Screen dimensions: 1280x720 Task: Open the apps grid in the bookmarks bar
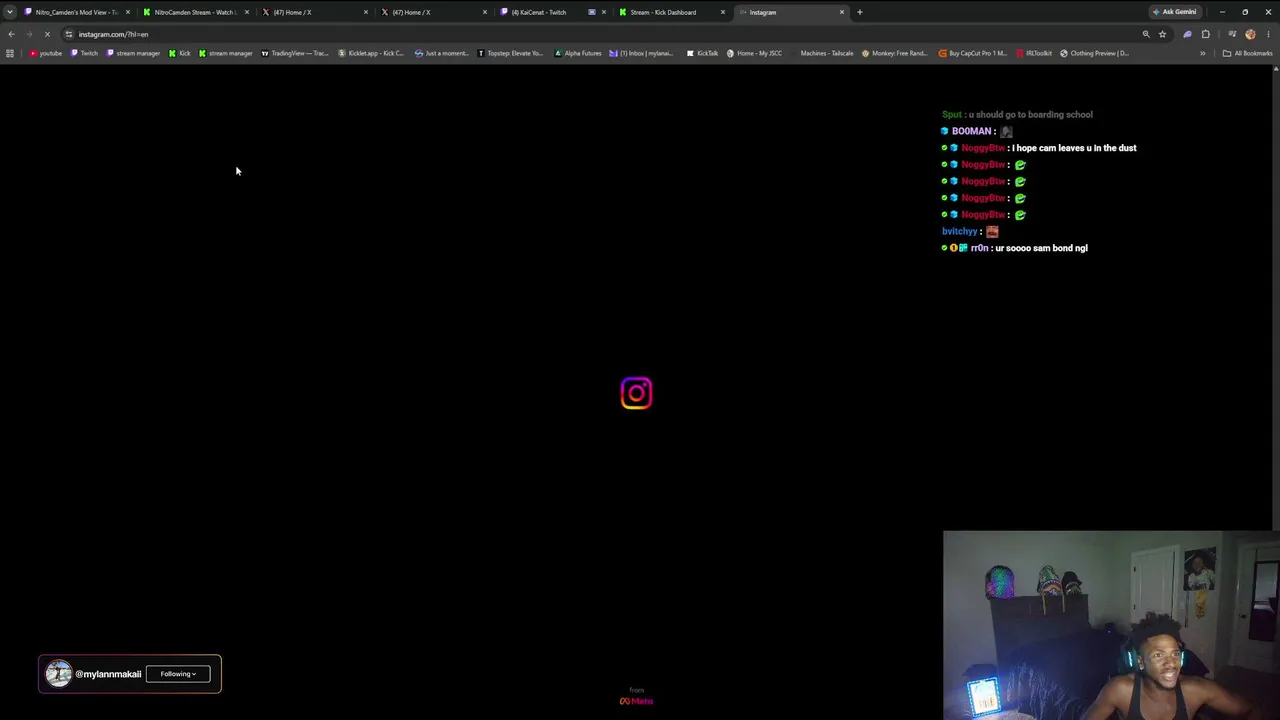coord(10,53)
